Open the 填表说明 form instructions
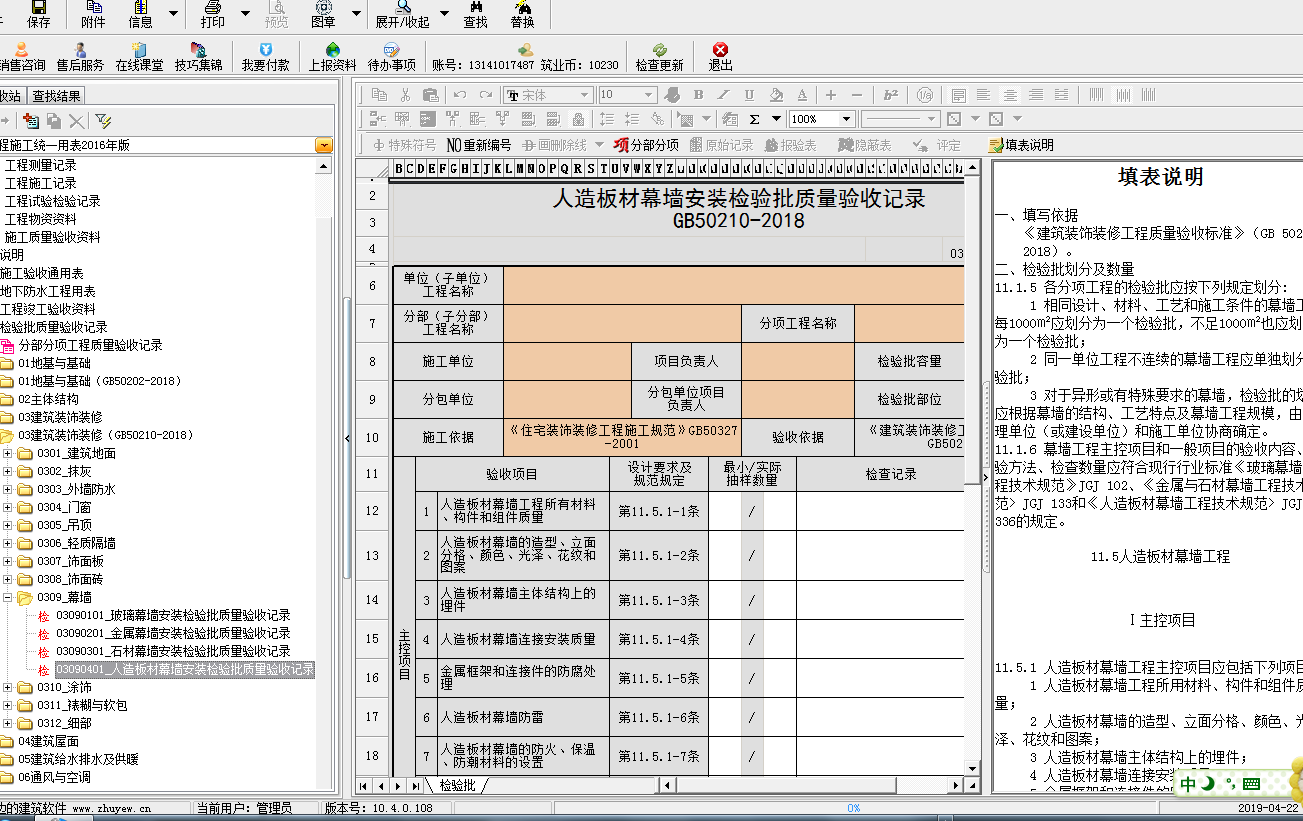Viewport: 1303px width, 821px height. 1020,145
